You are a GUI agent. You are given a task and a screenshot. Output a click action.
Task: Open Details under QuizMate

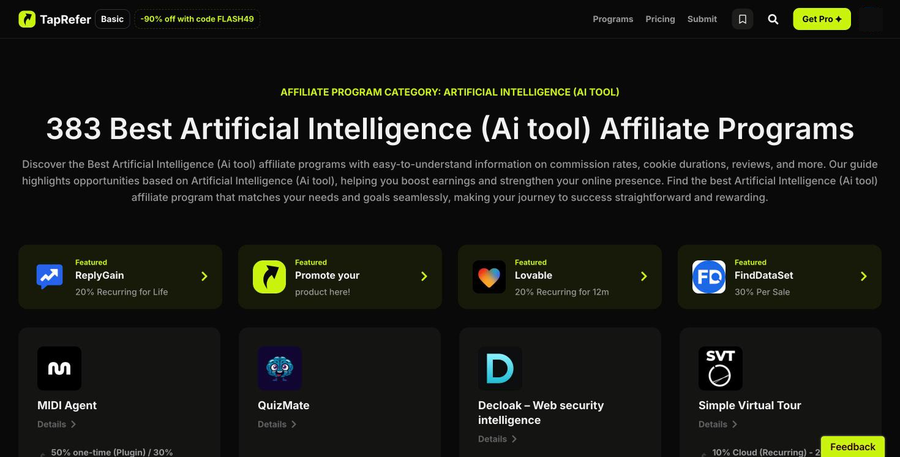pyautogui.click(x=277, y=424)
